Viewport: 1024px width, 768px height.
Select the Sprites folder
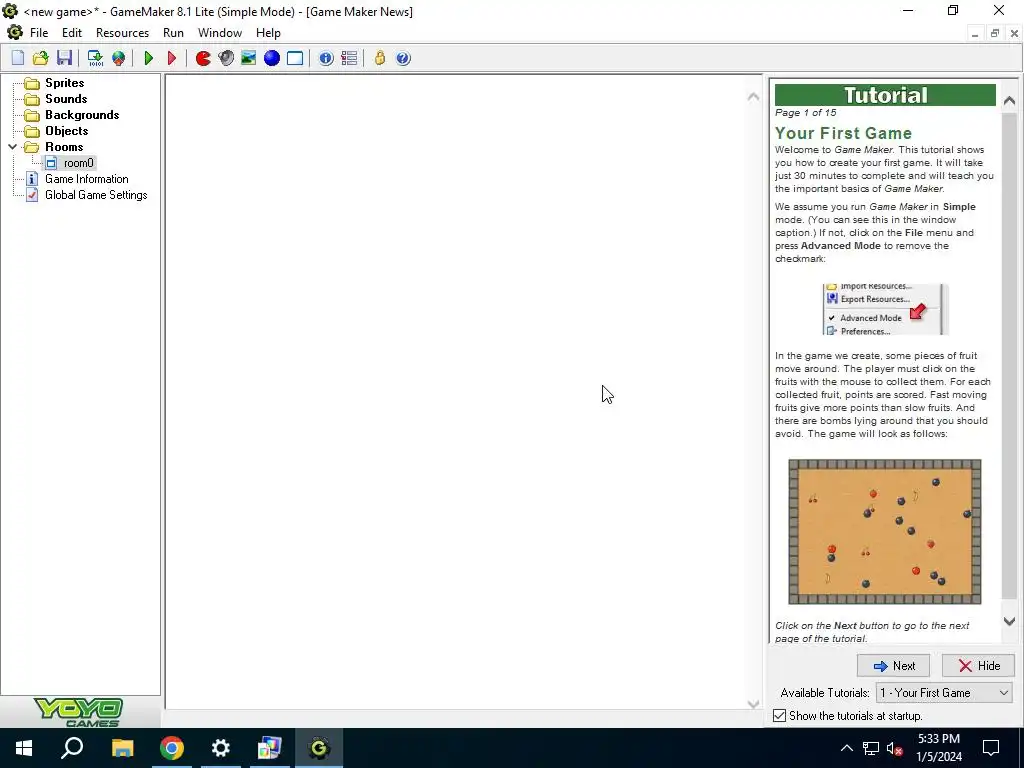coord(64,83)
